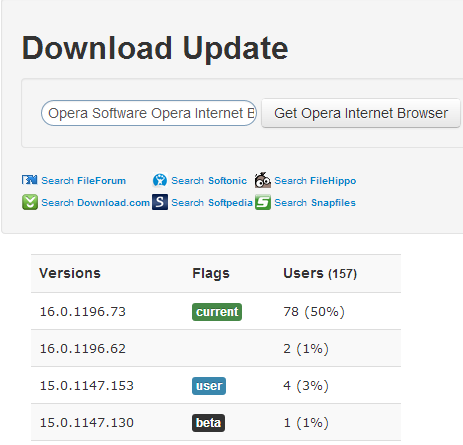The image size is (463, 445).
Task: Open the Search FileForum link
Action: [x=83, y=181]
